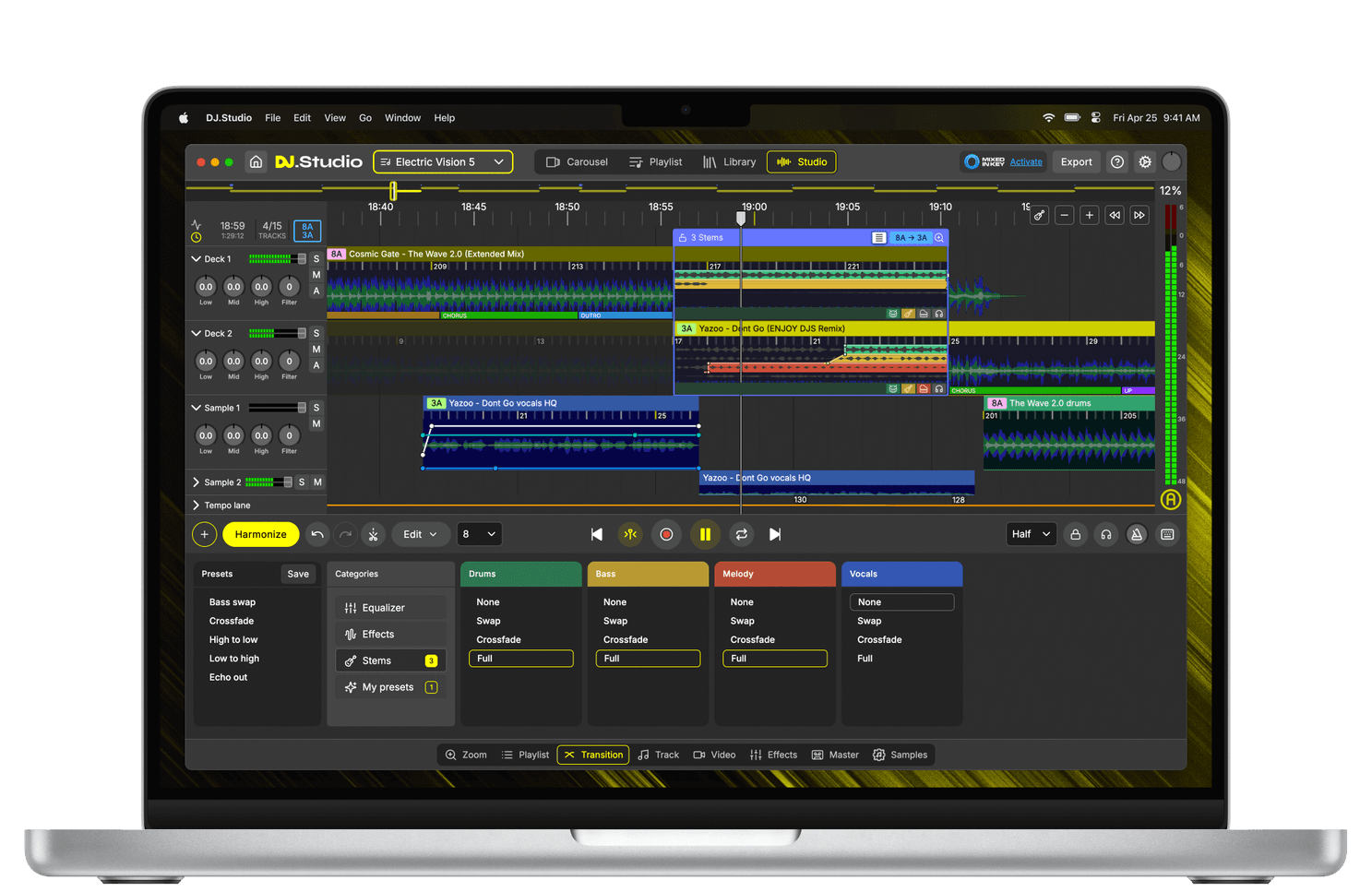1372x892 pixels.
Task: Open keyboard shortcuts icon
Action: point(1167,534)
